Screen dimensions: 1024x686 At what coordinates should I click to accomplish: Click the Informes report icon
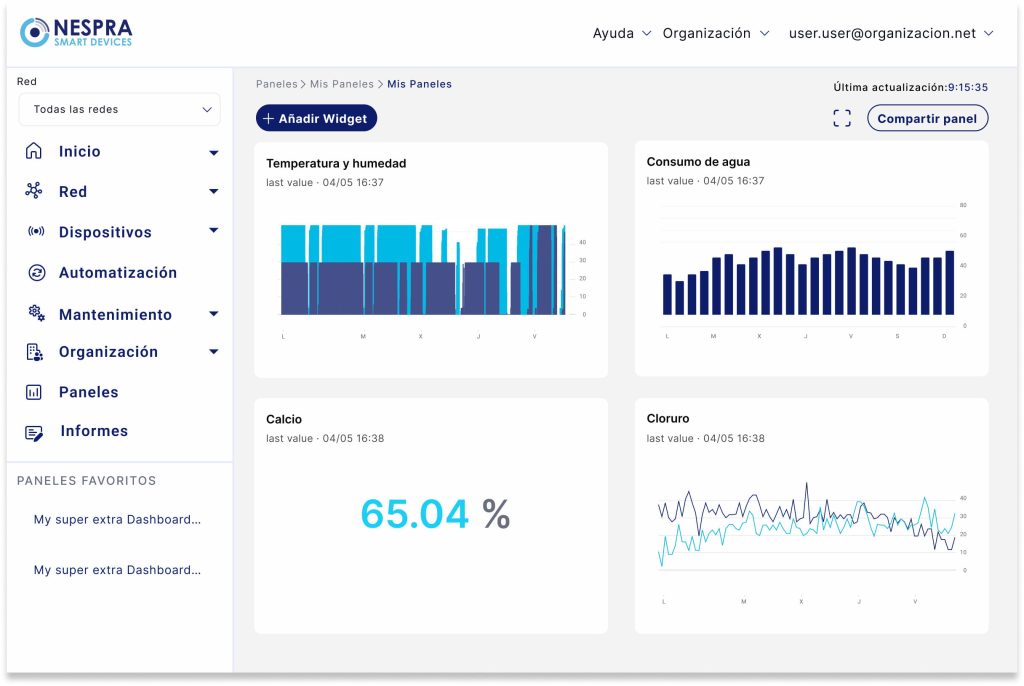[34, 433]
